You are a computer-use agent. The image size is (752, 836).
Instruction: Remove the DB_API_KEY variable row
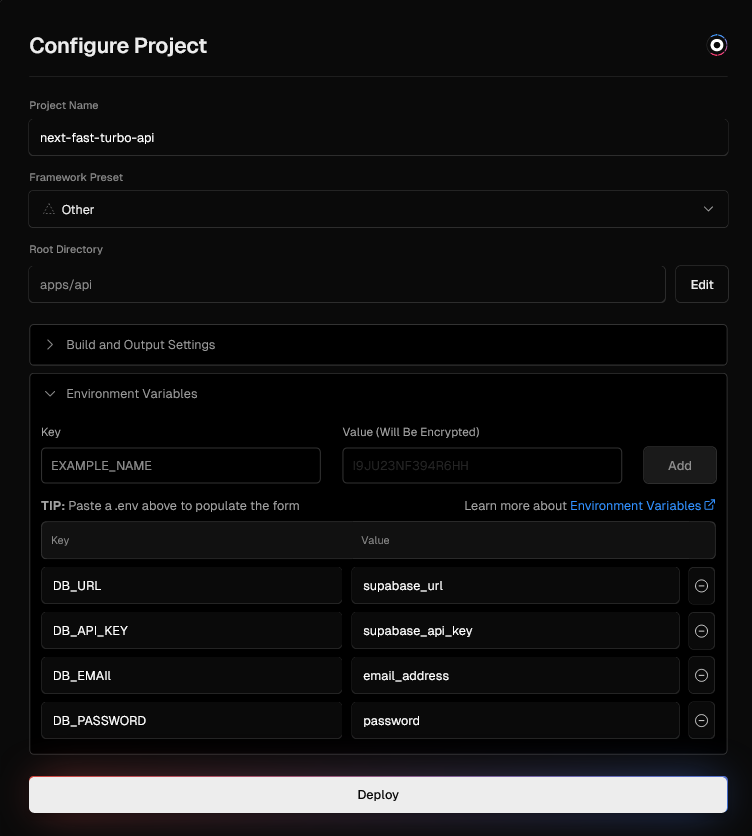point(701,631)
